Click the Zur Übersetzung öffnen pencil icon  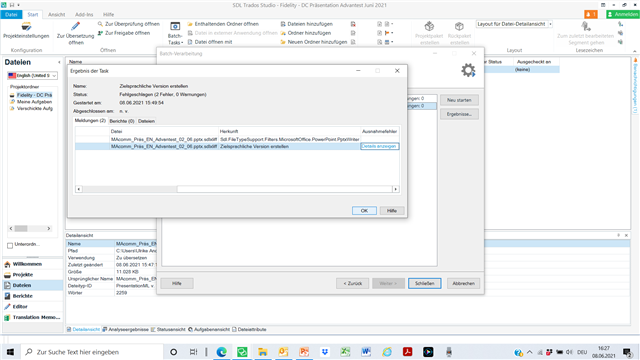[76, 27]
